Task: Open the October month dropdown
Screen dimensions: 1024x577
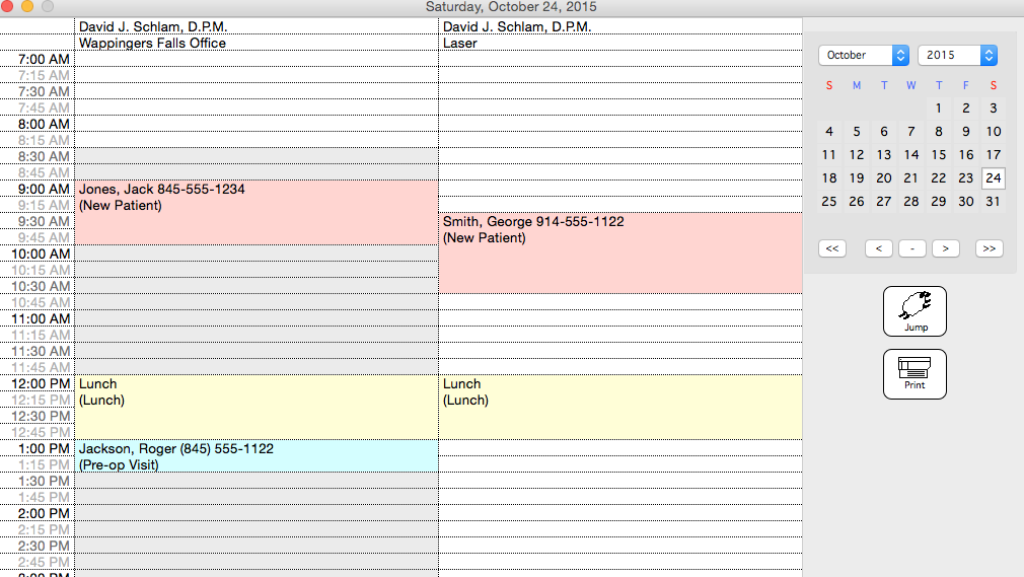Action: pyautogui.click(x=850, y=55)
